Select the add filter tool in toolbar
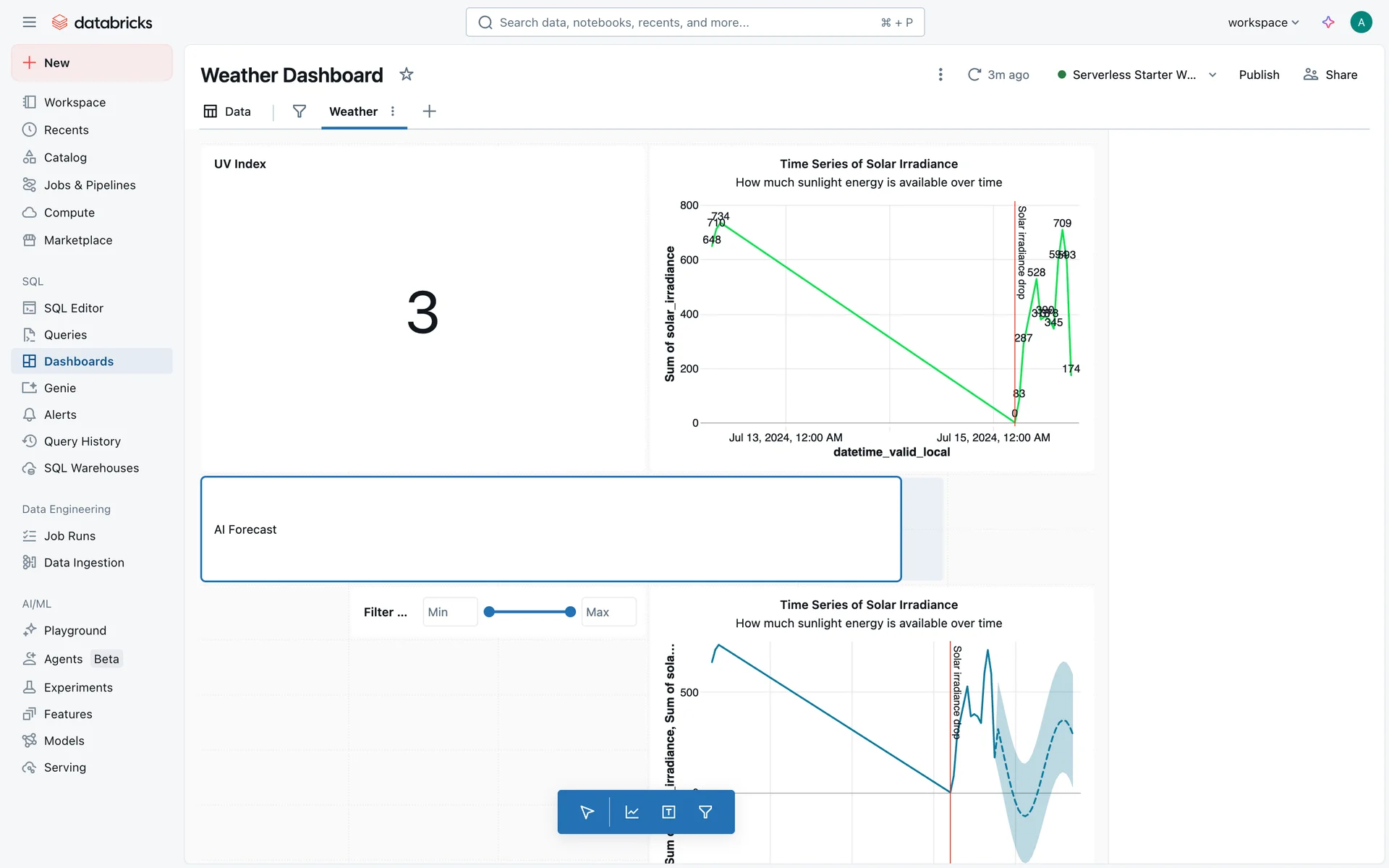Image resolution: width=1389 pixels, height=868 pixels. click(705, 812)
